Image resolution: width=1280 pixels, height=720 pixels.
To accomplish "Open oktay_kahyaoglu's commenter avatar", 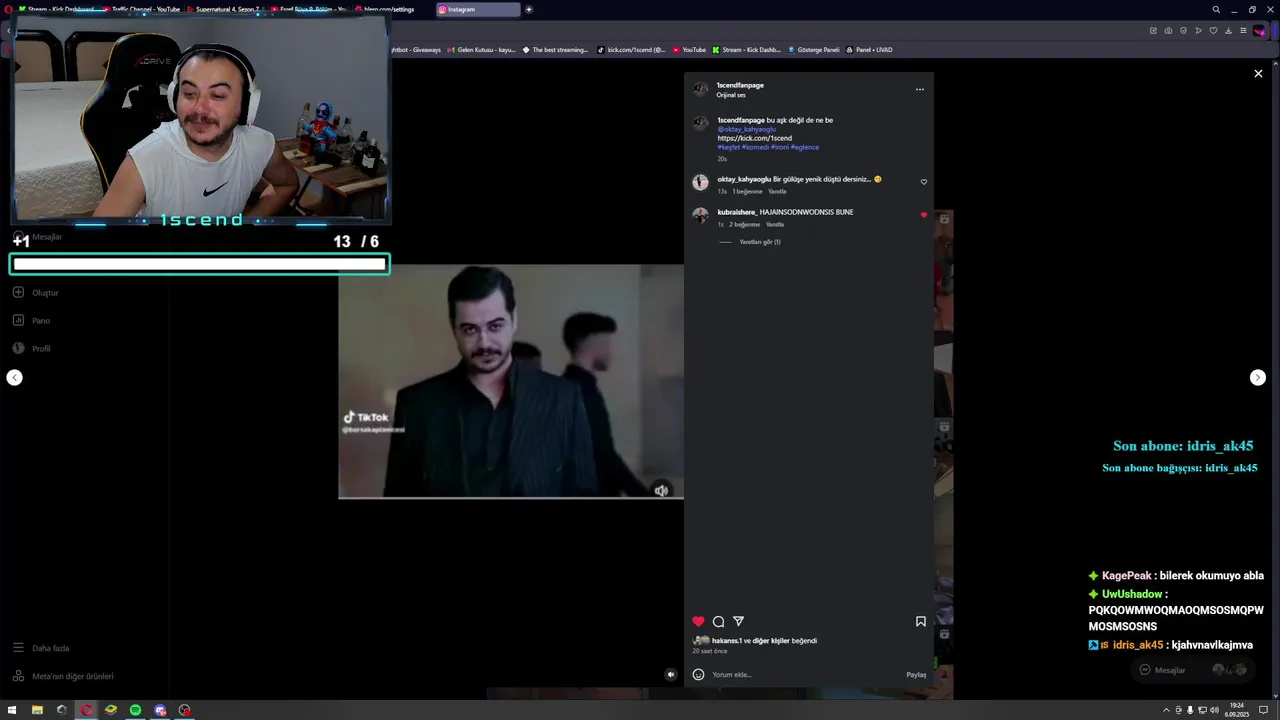I will coord(700,182).
